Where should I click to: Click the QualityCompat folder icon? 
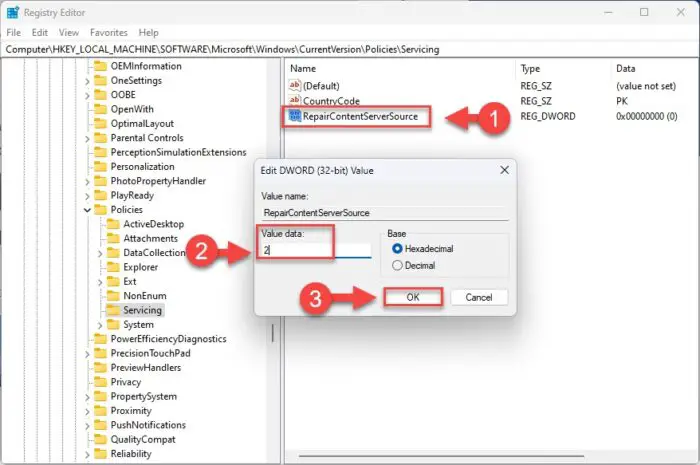pos(100,439)
